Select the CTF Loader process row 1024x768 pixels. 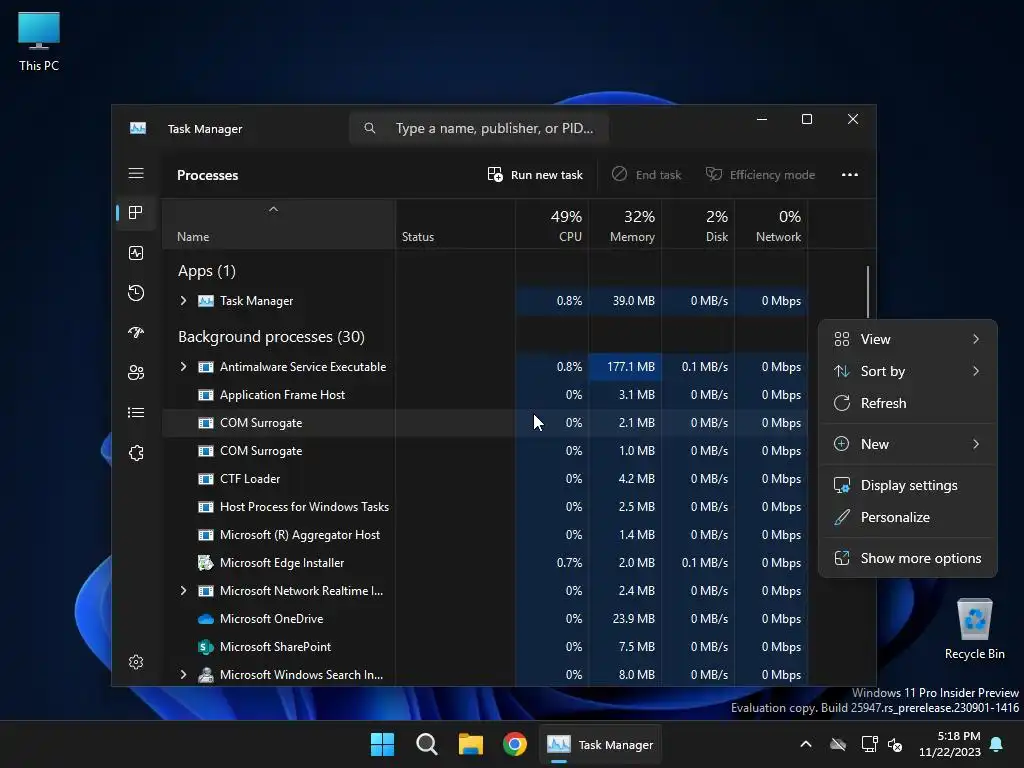pos(485,479)
